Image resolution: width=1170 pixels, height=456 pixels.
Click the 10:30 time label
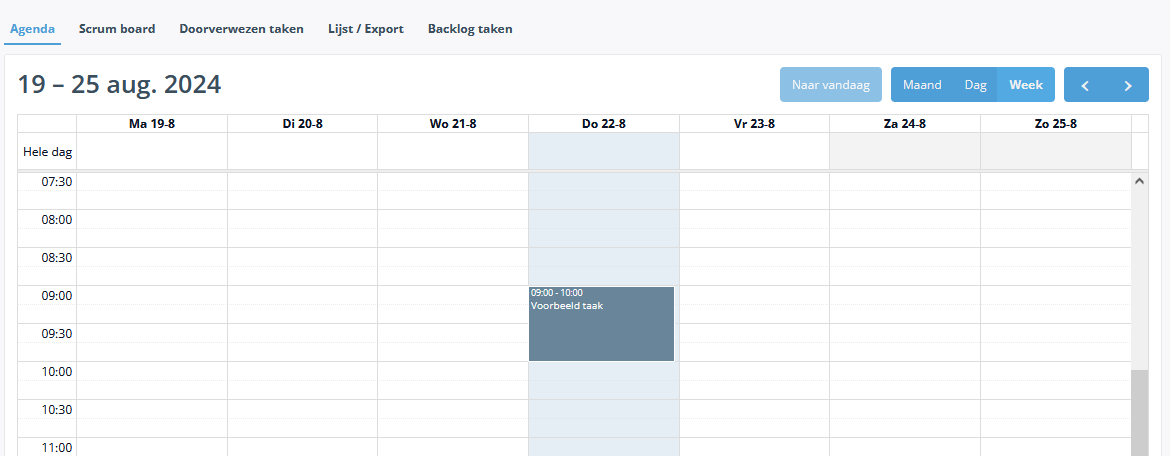[58, 410]
